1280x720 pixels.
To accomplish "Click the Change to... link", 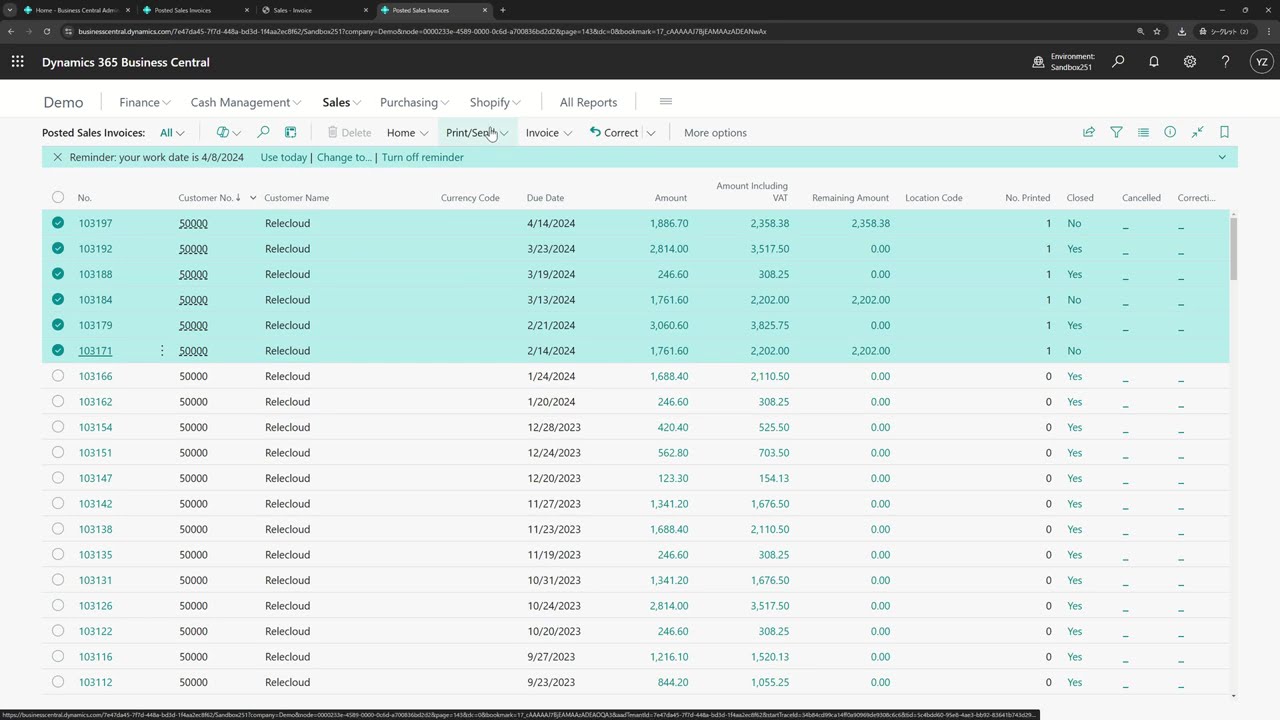I will (x=344, y=157).
